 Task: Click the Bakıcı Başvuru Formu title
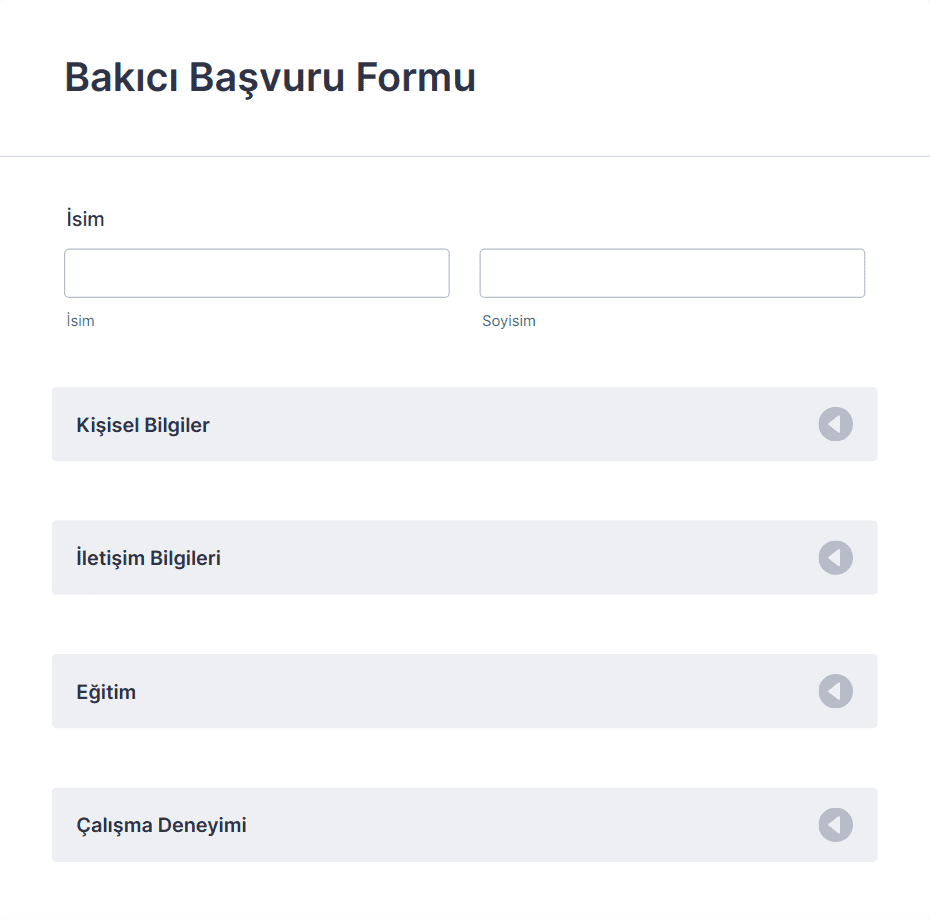pyautogui.click(x=270, y=78)
